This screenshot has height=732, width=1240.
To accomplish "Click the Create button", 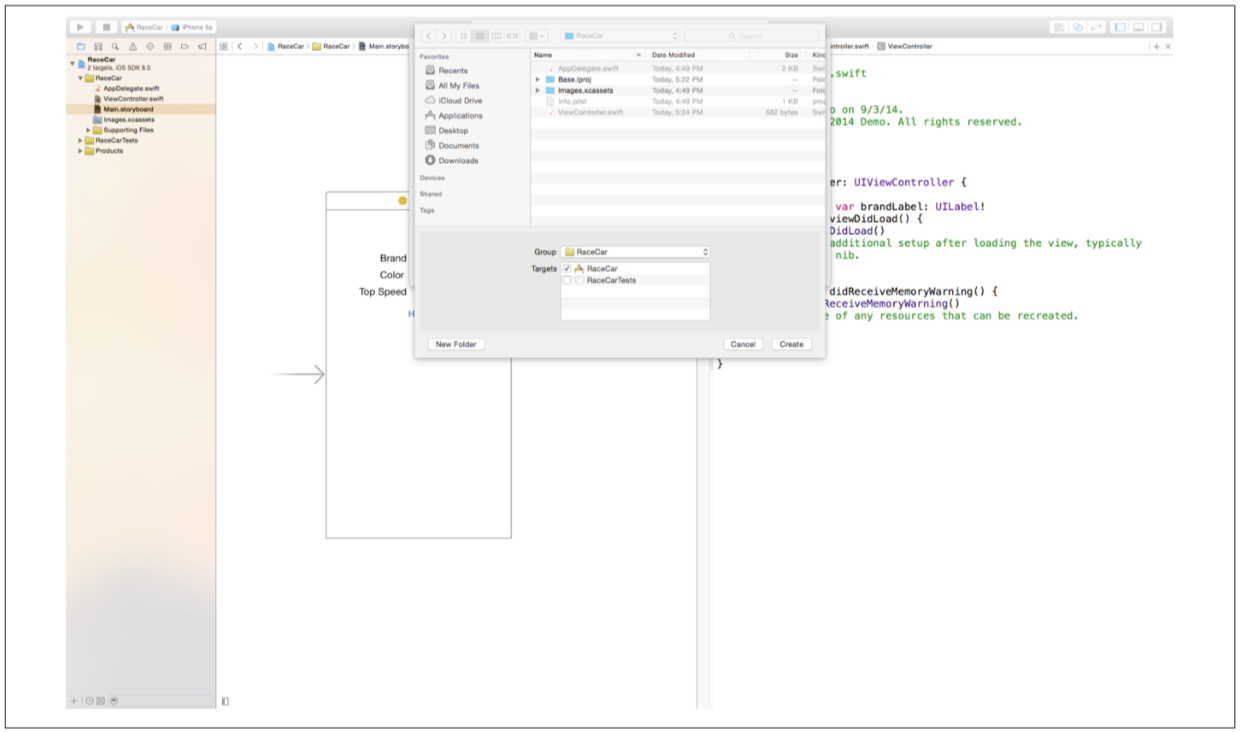I will (791, 344).
